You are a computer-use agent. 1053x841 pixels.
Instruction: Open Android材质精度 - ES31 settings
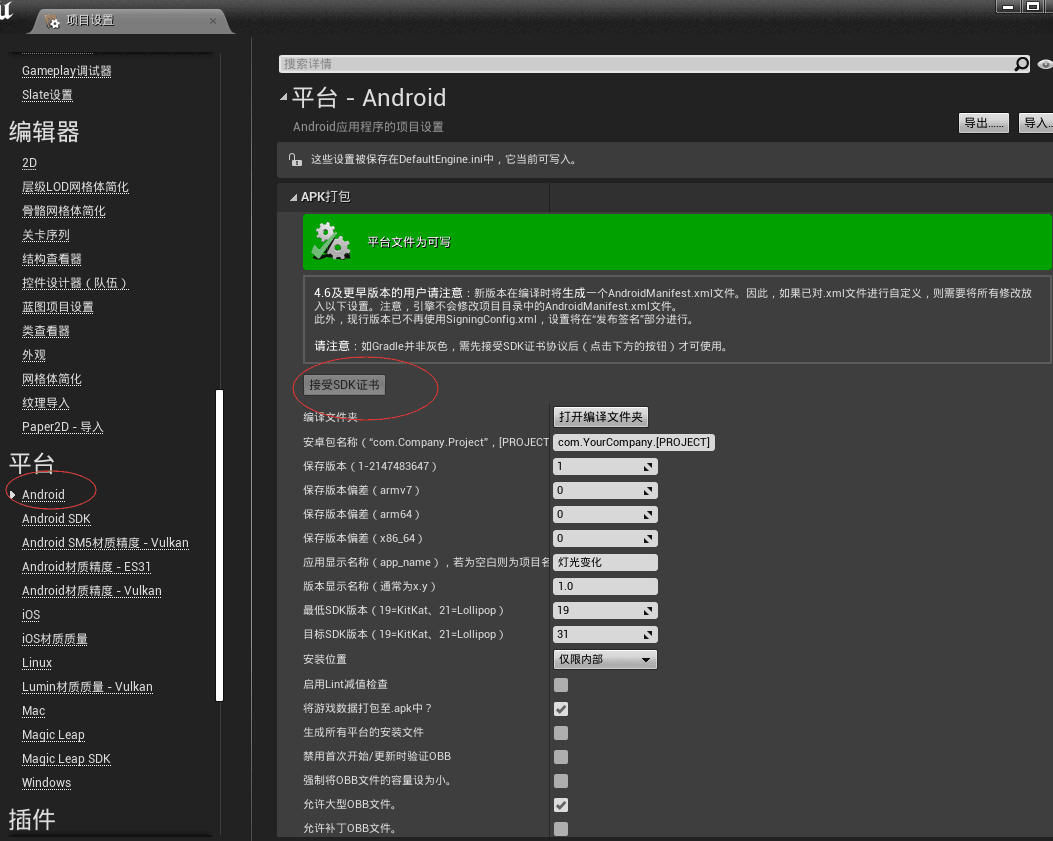pos(86,567)
